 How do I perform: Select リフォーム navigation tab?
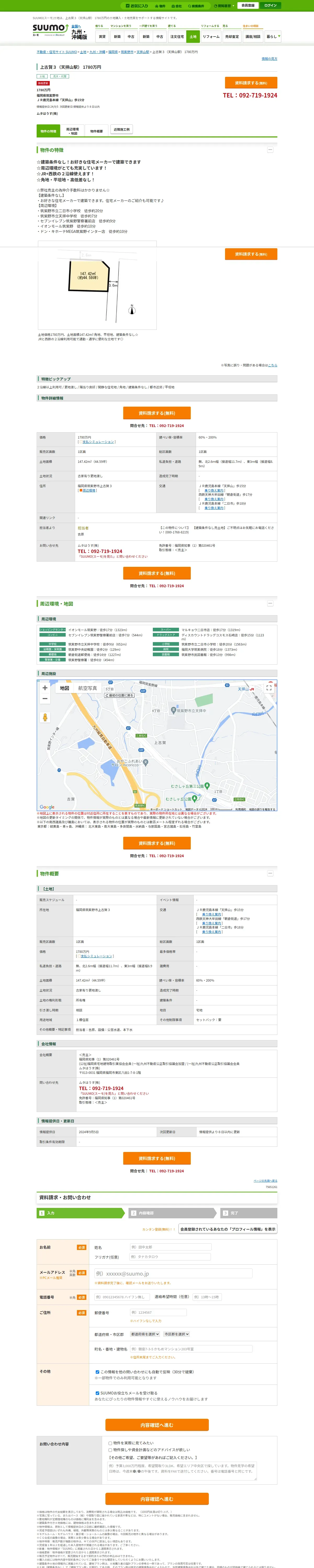point(211,37)
